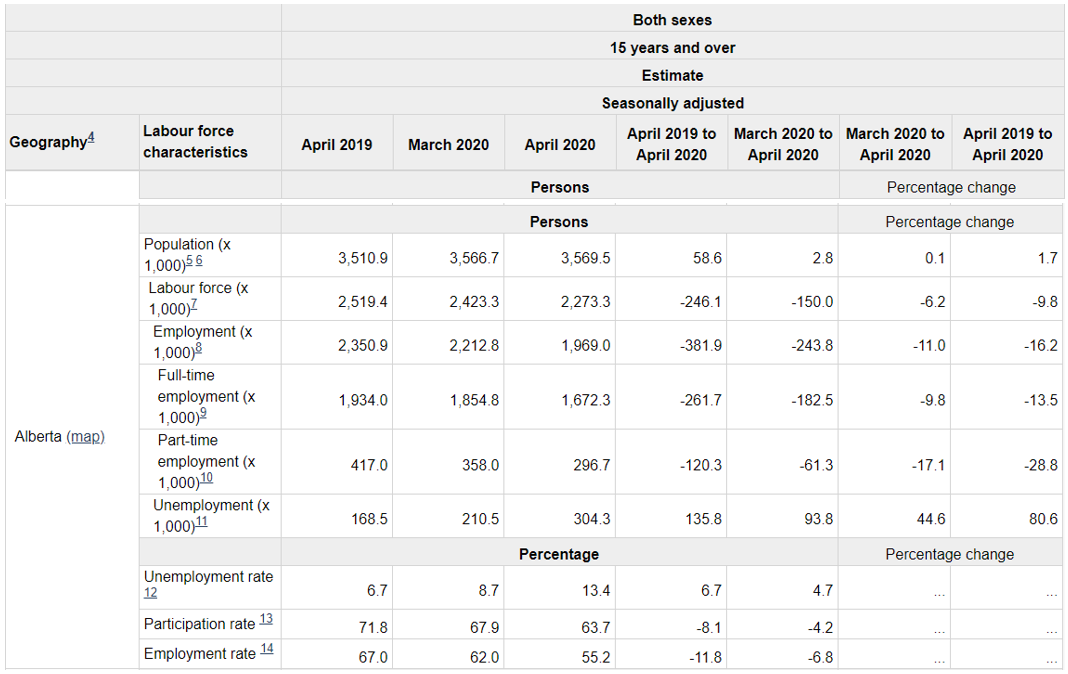The width and height of the screenshot is (1068, 674).
Task: Select the 'Both sexes' header
Action: point(672,20)
